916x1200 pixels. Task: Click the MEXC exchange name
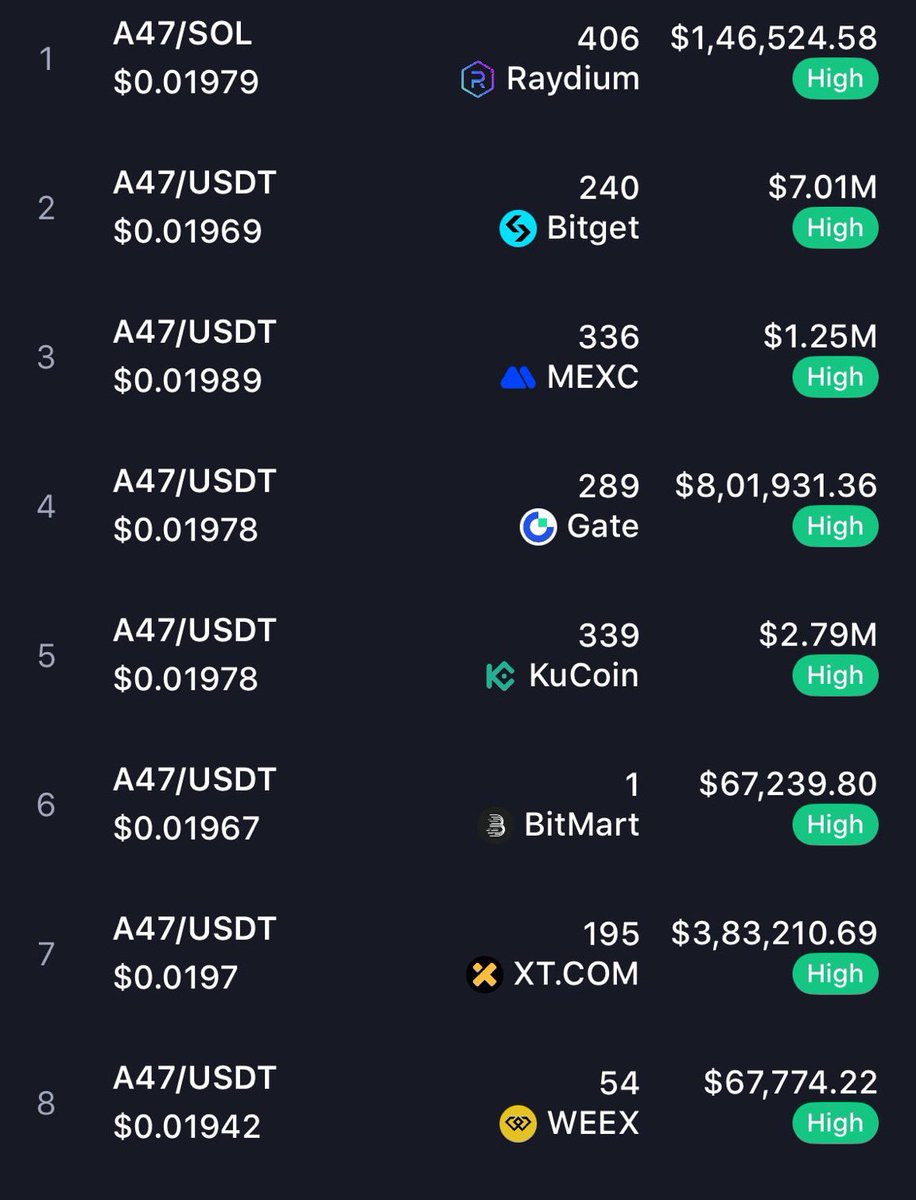click(x=593, y=378)
